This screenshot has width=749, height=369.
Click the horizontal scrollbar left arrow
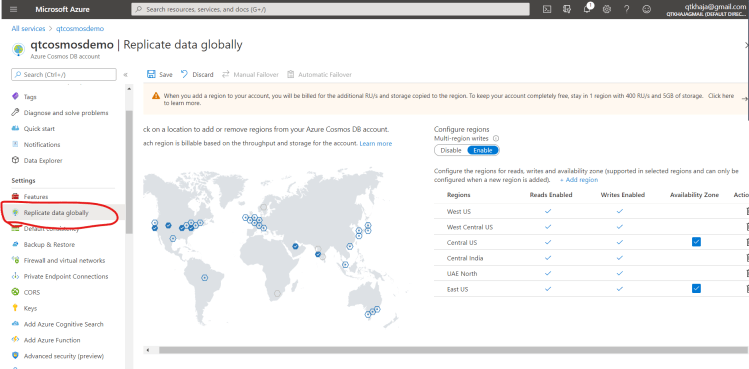click(x=149, y=350)
